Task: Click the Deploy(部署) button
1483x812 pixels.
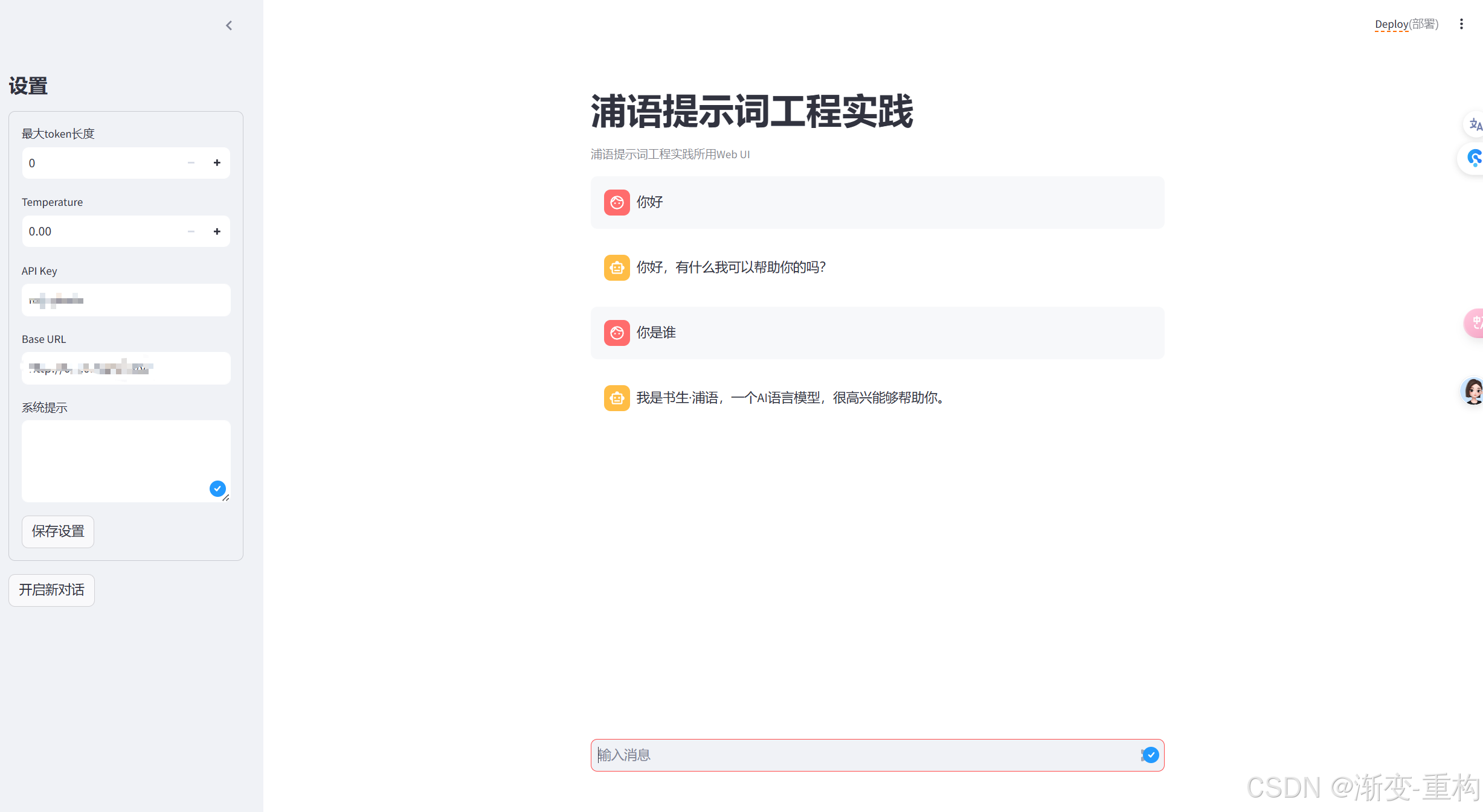Action: [1406, 24]
